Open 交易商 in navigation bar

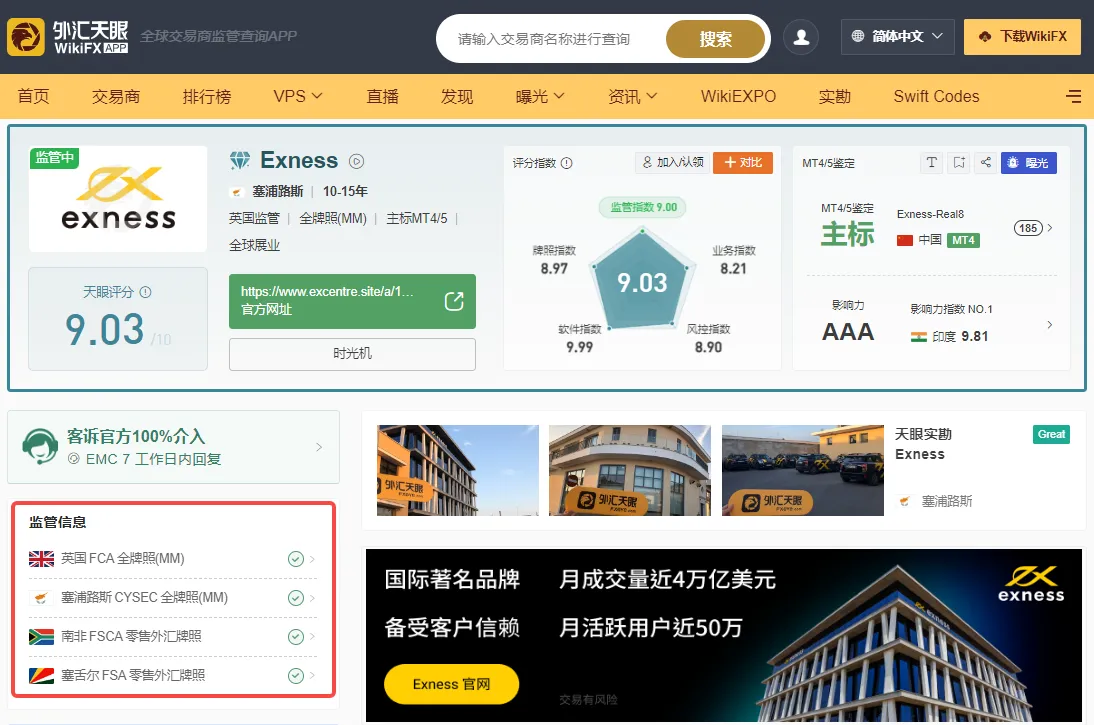pos(116,96)
